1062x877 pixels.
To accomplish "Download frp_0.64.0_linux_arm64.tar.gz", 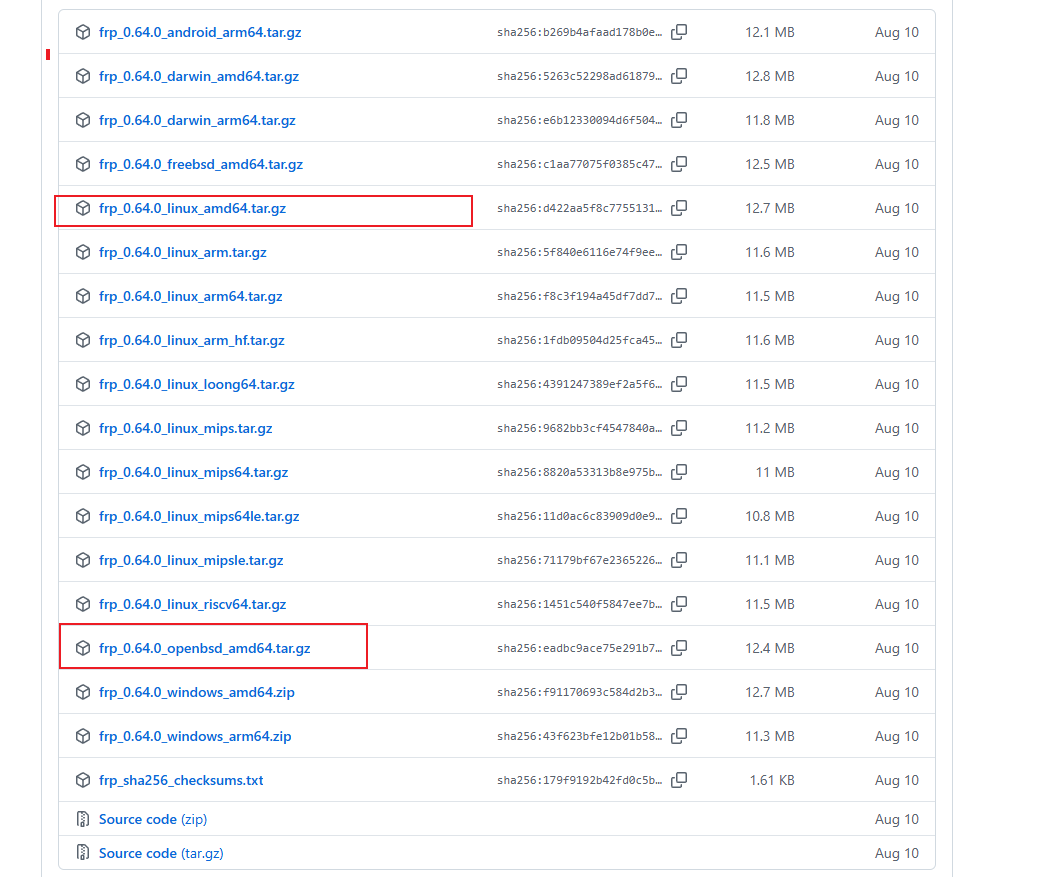I will pos(190,296).
